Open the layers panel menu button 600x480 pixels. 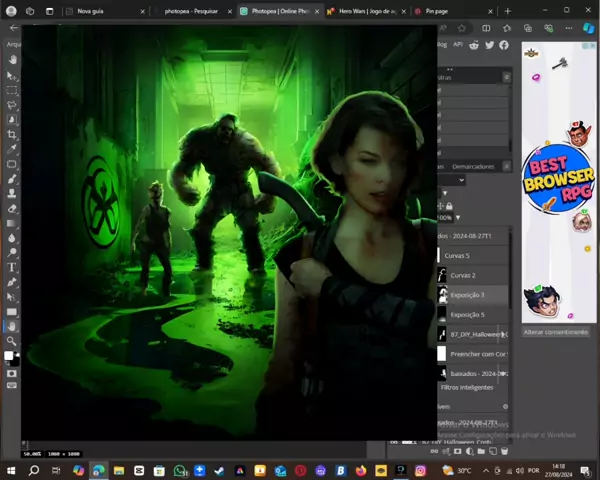point(507,166)
